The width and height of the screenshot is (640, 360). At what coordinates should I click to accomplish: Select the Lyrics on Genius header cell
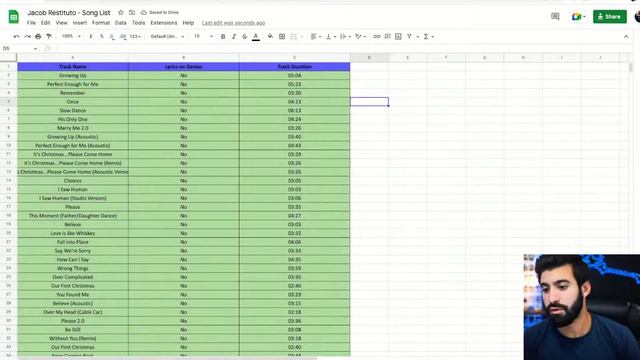click(184, 67)
